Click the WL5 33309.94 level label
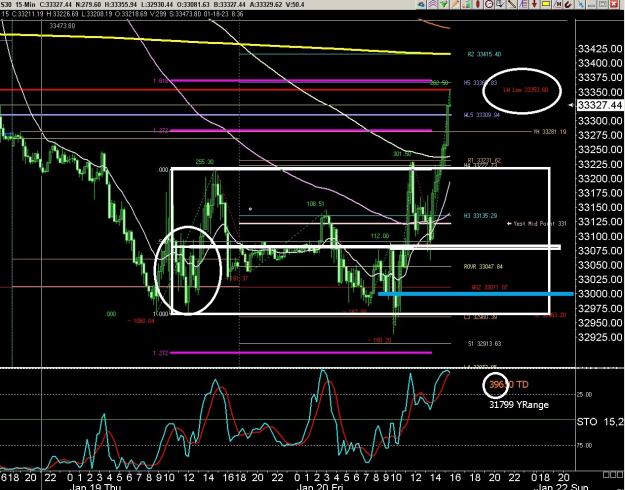This screenshot has width=625, height=490. pyautogui.click(x=482, y=115)
